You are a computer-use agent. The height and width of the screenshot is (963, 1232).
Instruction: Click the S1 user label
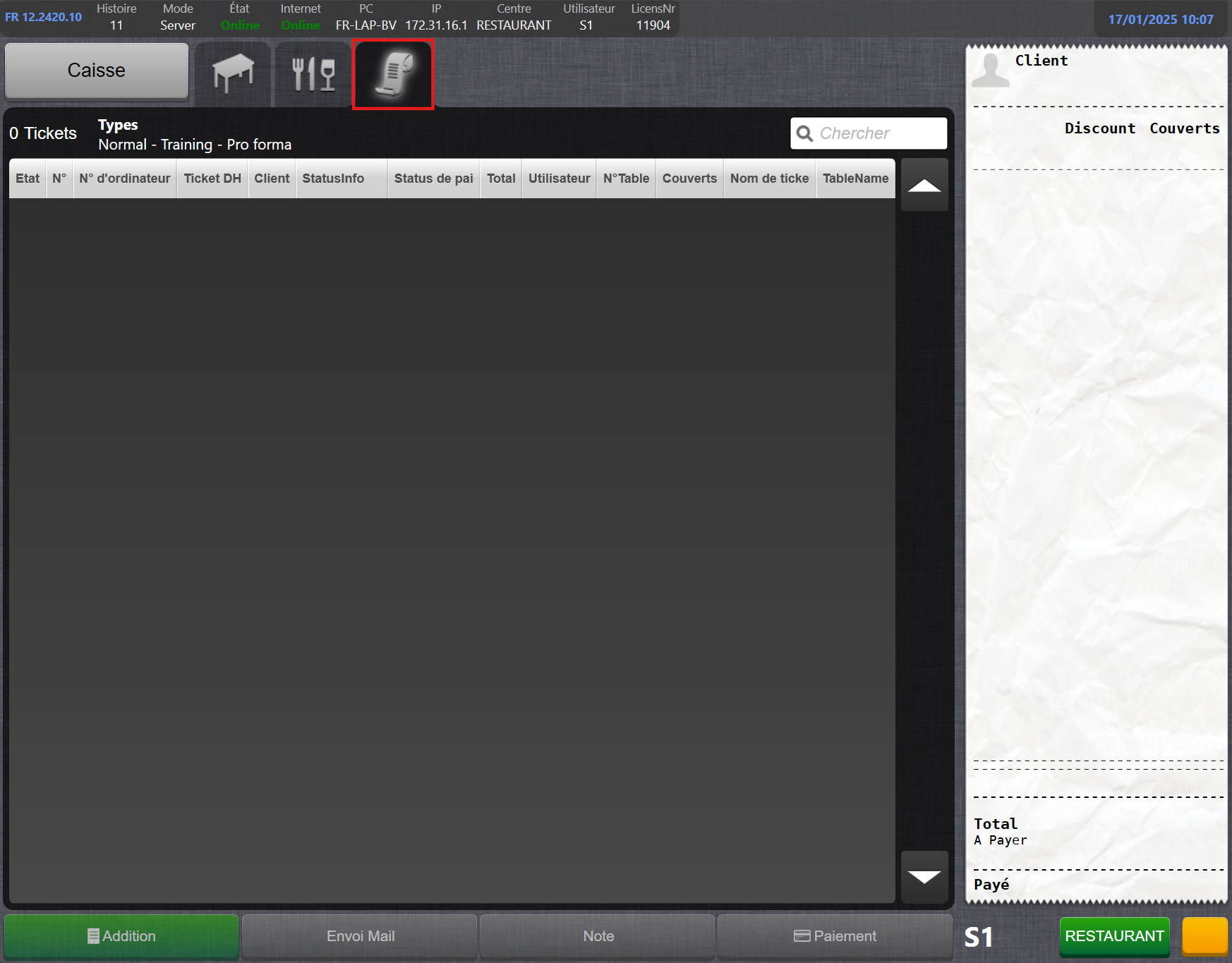tap(979, 937)
